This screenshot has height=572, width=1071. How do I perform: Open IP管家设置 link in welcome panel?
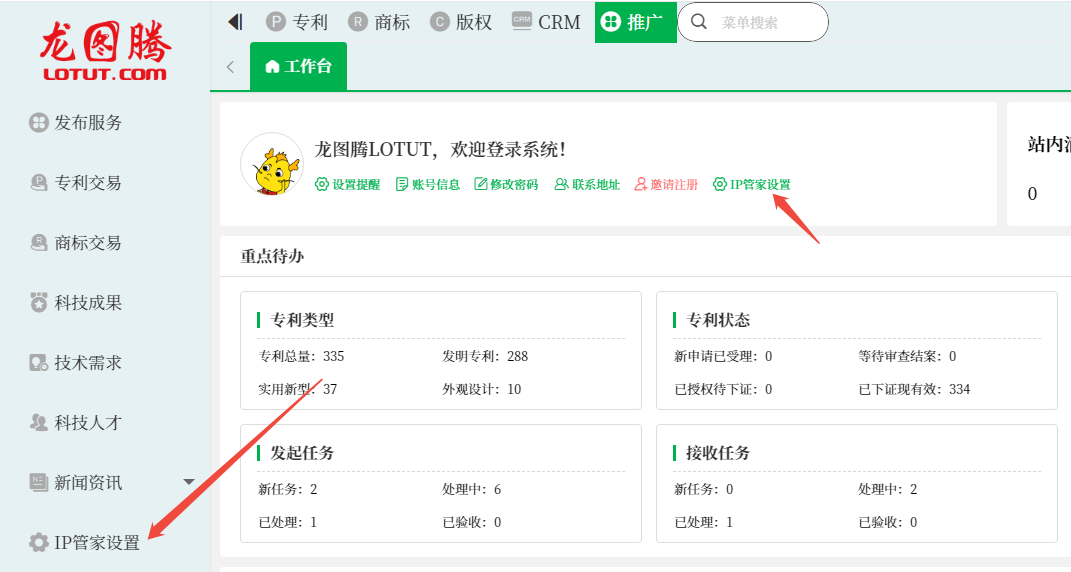click(751, 185)
